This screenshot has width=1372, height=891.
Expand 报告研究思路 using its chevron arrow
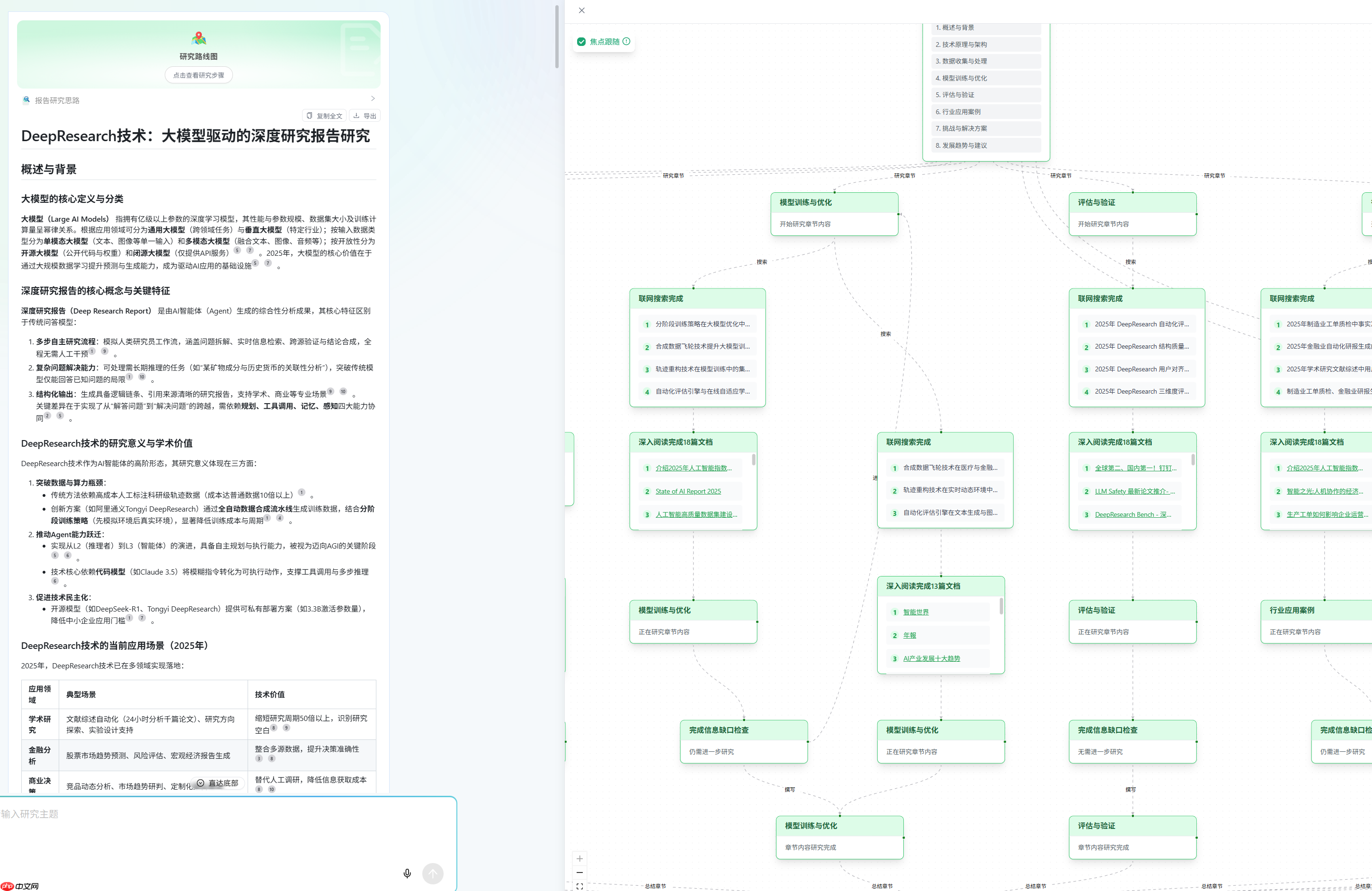click(373, 98)
